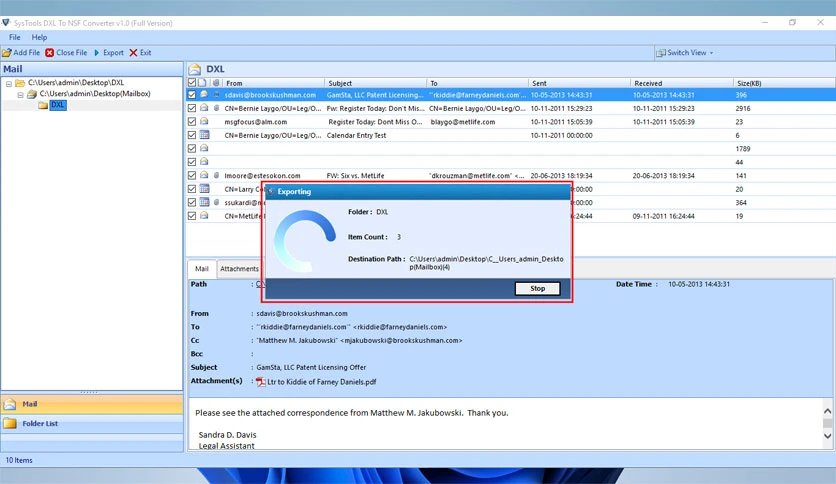Viewport: 836px width, 484px height.
Task: Click the C:\Users\admin\Desktop\DXL folder icon
Action: (x=20, y=83)
